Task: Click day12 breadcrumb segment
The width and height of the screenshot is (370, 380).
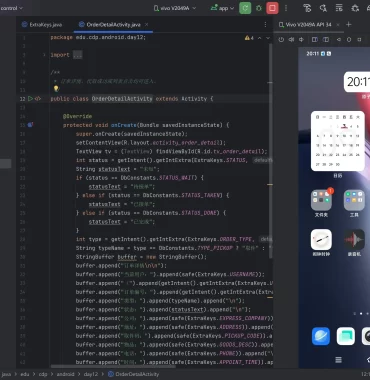Action: pyautogui.click(x=91, y=374)
